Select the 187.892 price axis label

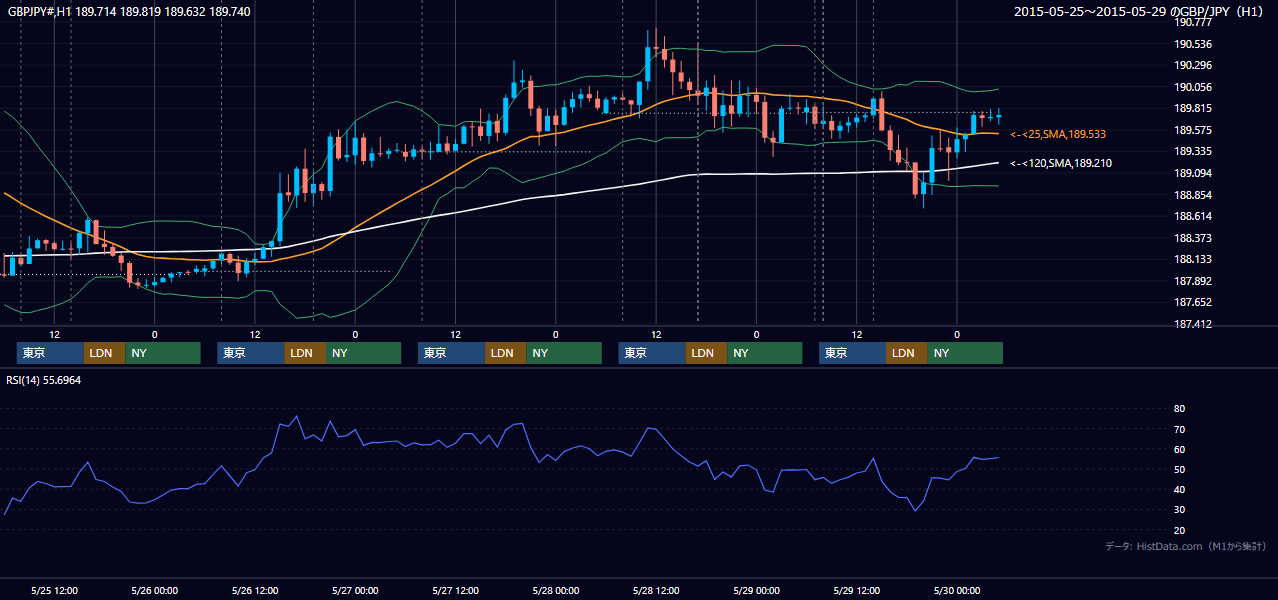[x=1193, y=281]
